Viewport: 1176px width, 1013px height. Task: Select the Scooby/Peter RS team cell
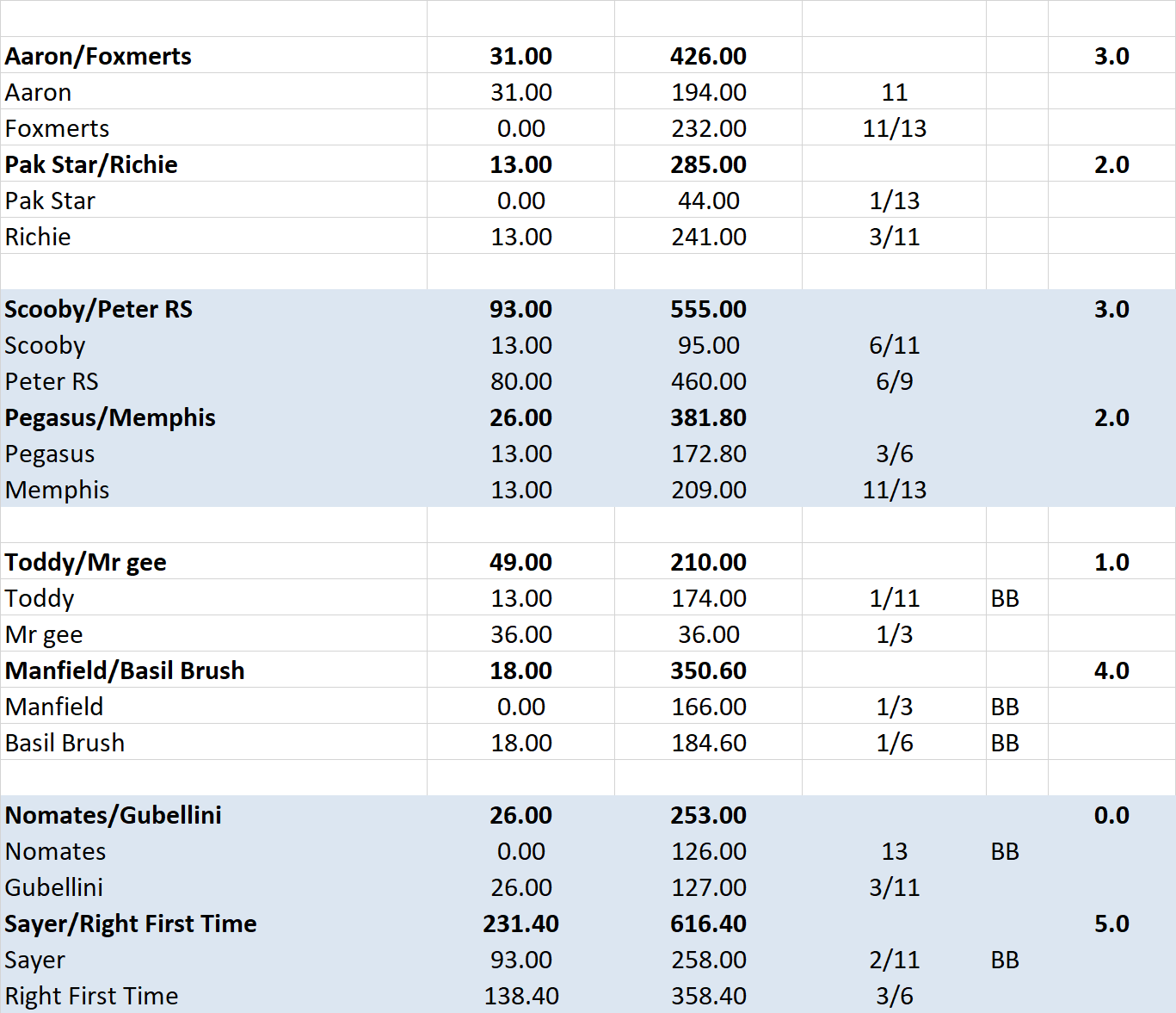pyautogui.click(x=98, y=309)
